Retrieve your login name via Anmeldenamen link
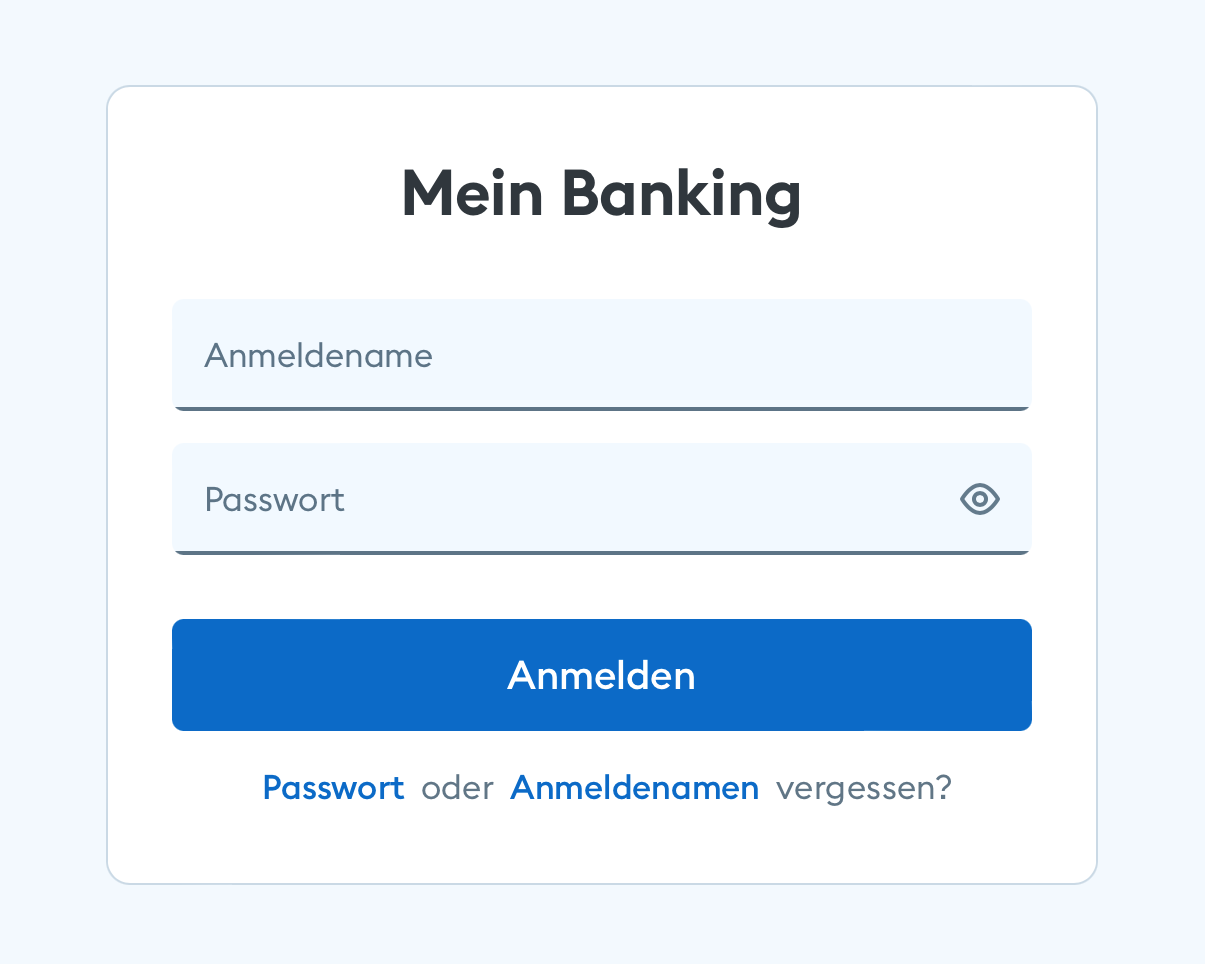 click(x=634, y=788)
